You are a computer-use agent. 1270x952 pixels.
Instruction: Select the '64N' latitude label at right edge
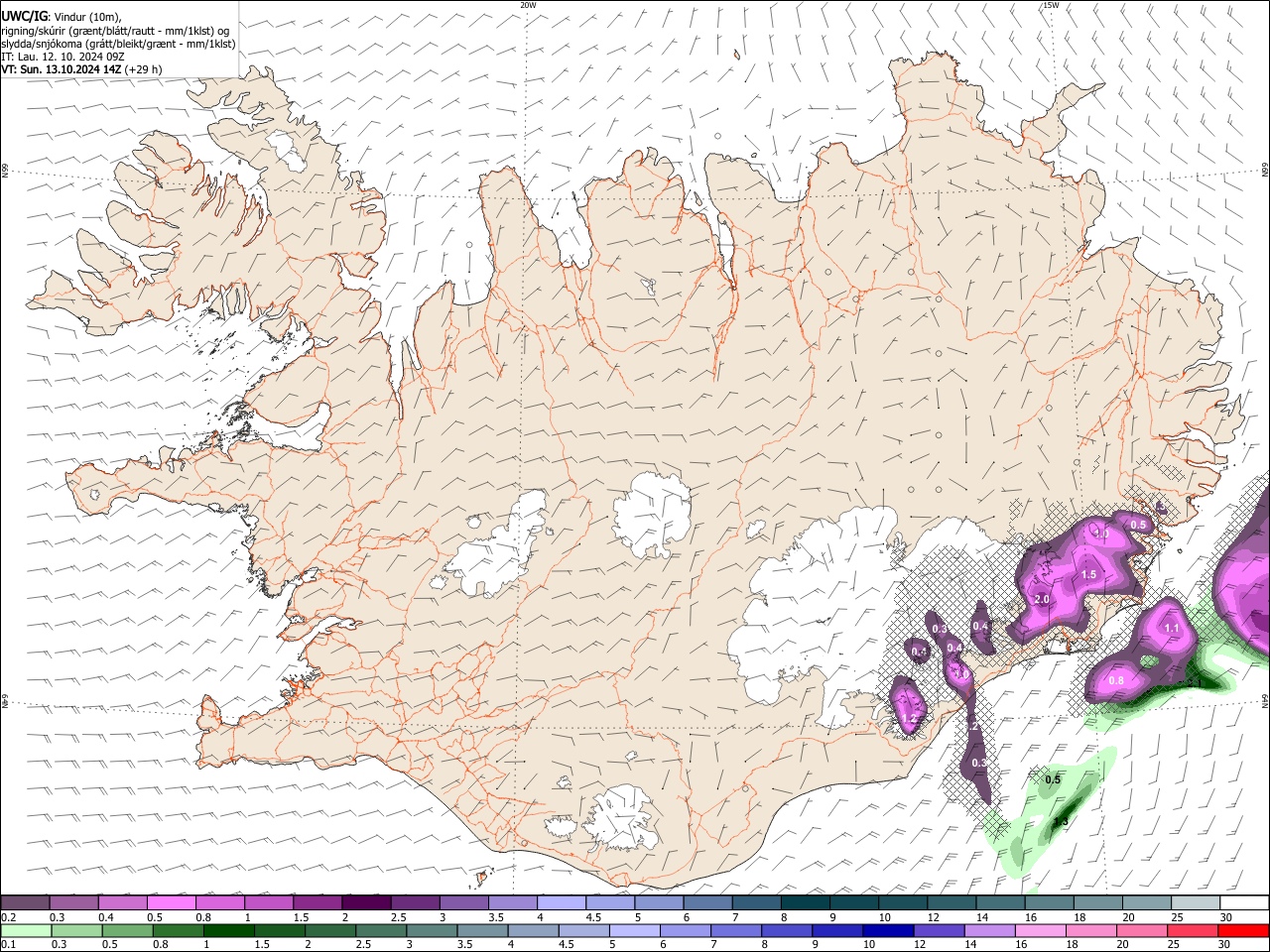click(1265, 701)
